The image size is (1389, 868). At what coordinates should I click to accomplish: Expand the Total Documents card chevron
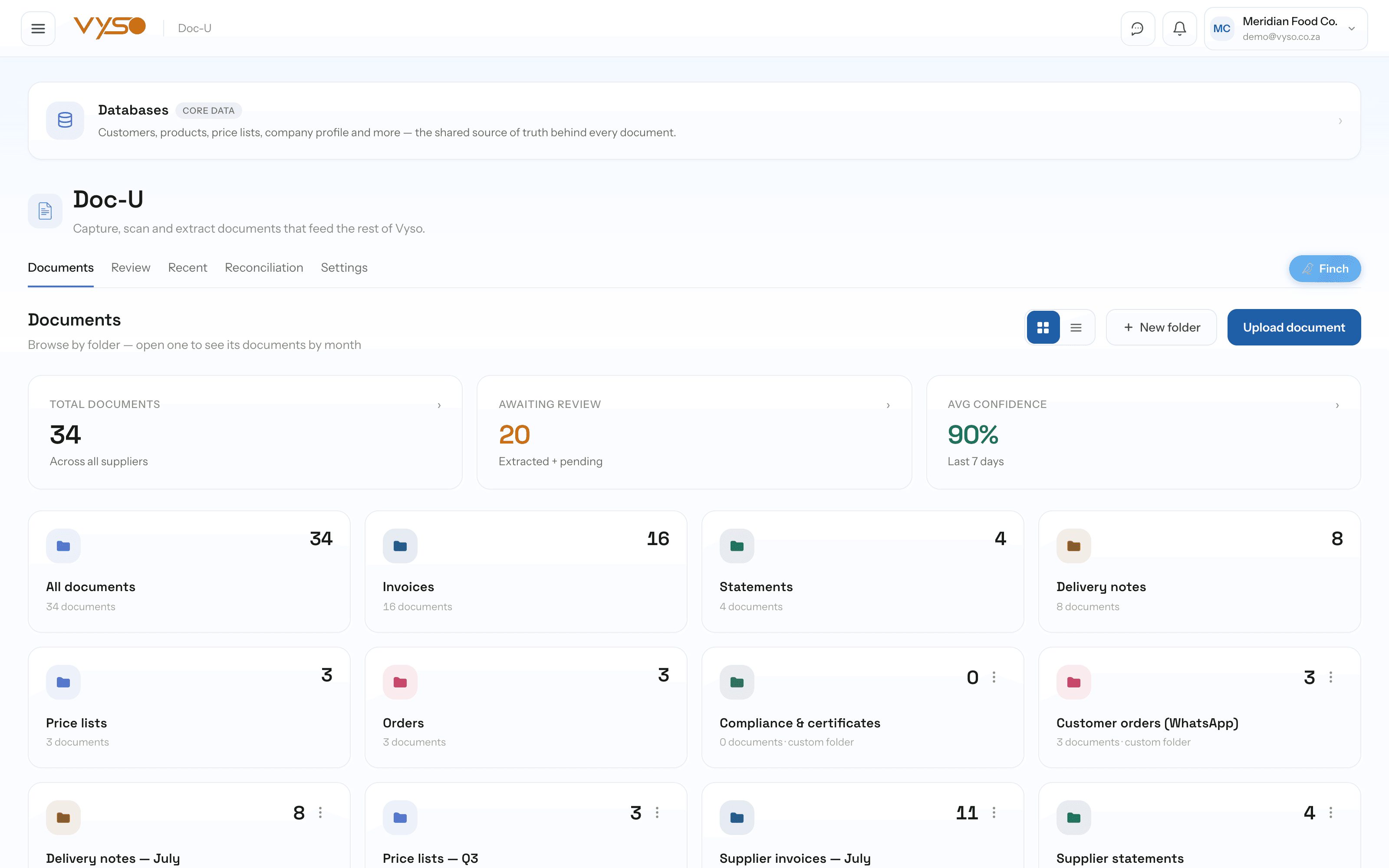[x=439, y=405]
